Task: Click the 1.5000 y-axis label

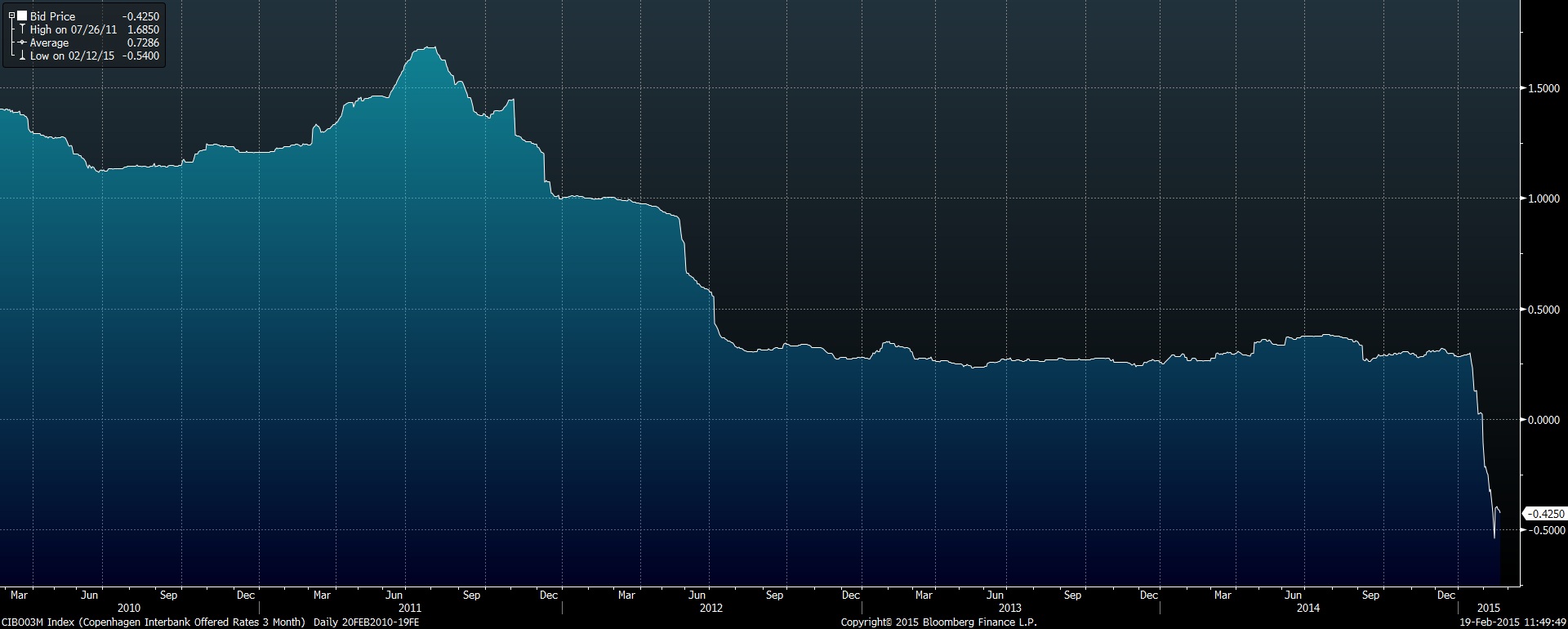Action: coord(1543,88)
